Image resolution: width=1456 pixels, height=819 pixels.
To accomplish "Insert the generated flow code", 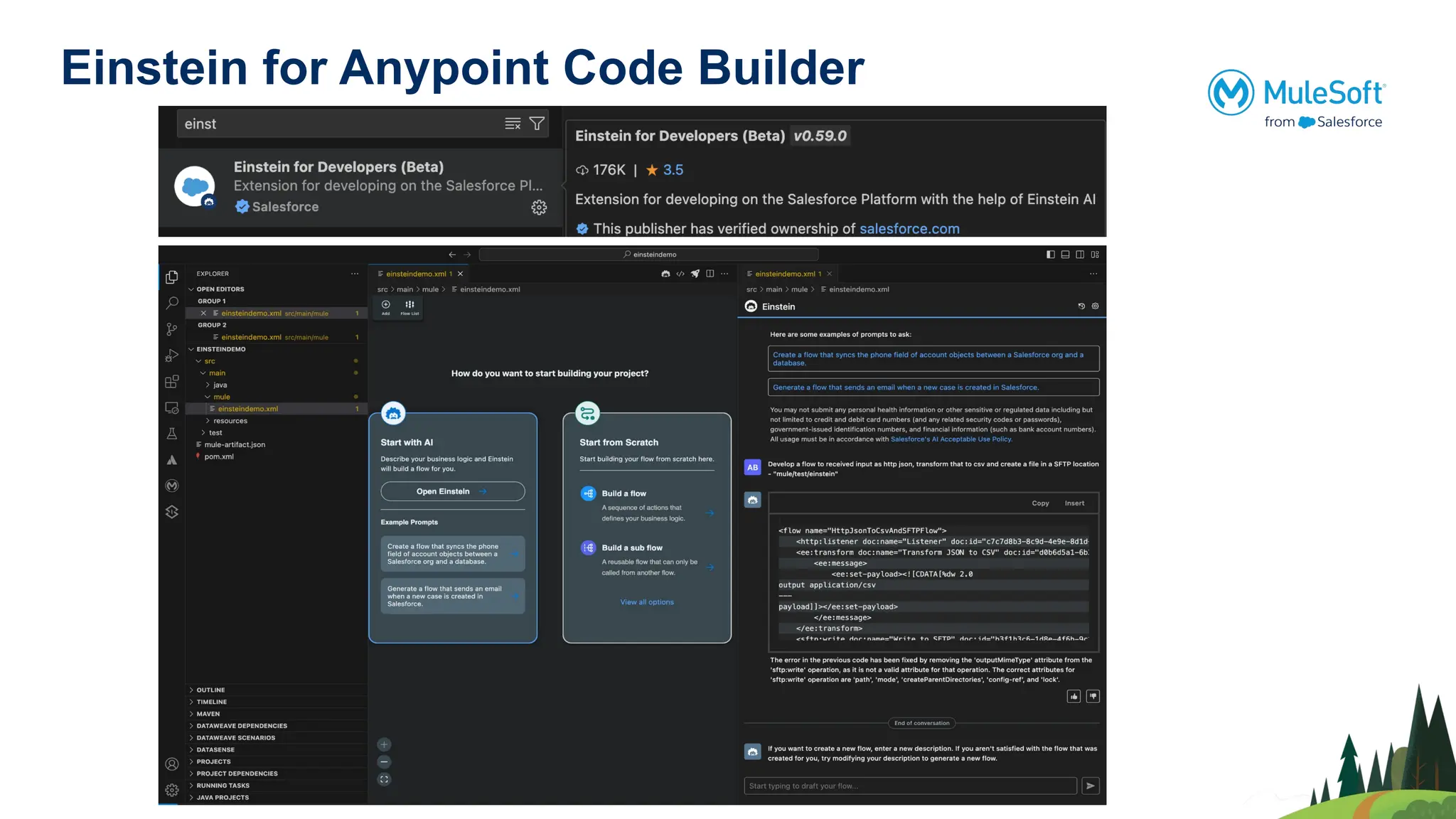I will coord(1074,503).
